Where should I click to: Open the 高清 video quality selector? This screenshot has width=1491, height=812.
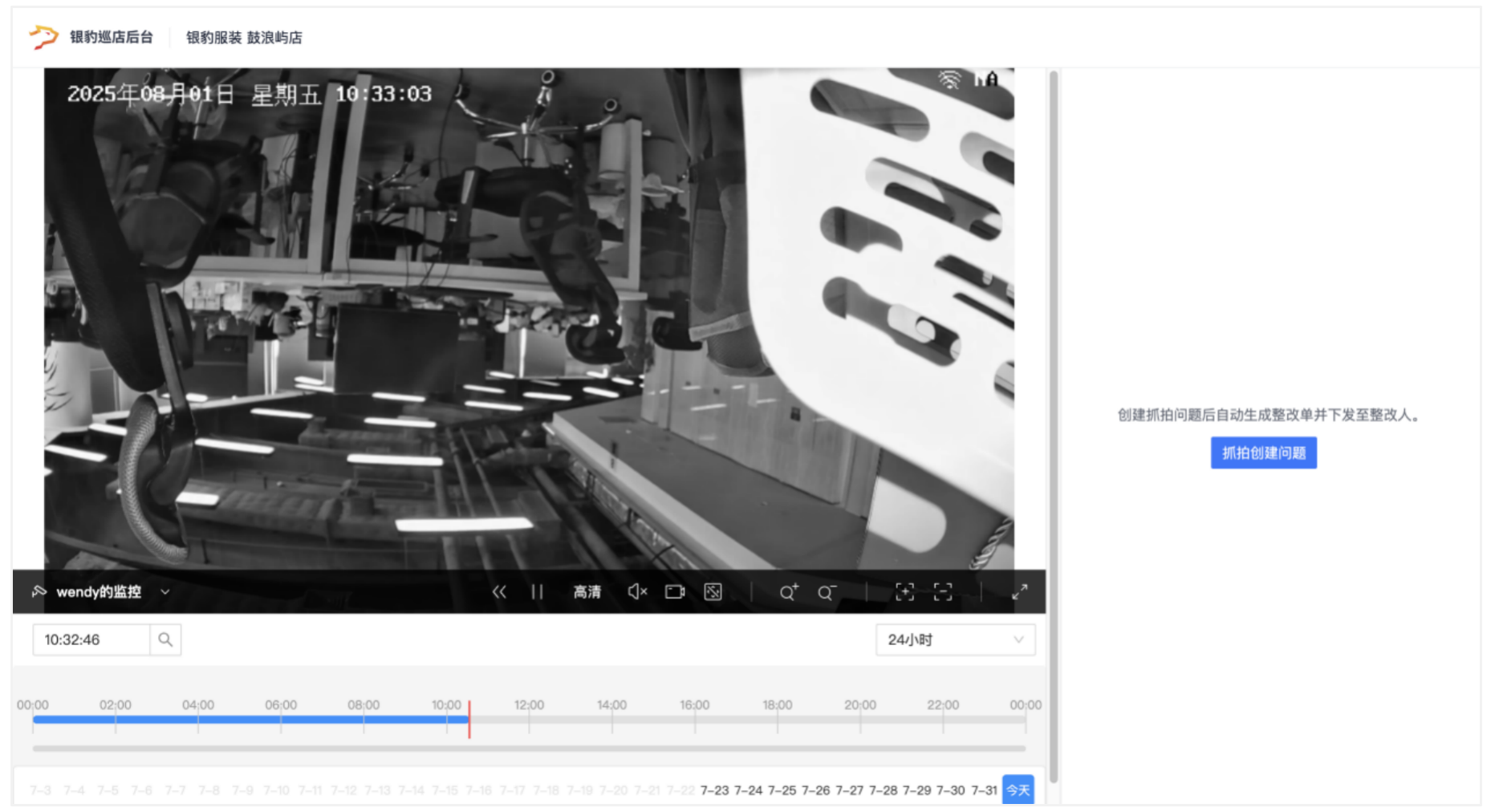(x=587, y=592)
